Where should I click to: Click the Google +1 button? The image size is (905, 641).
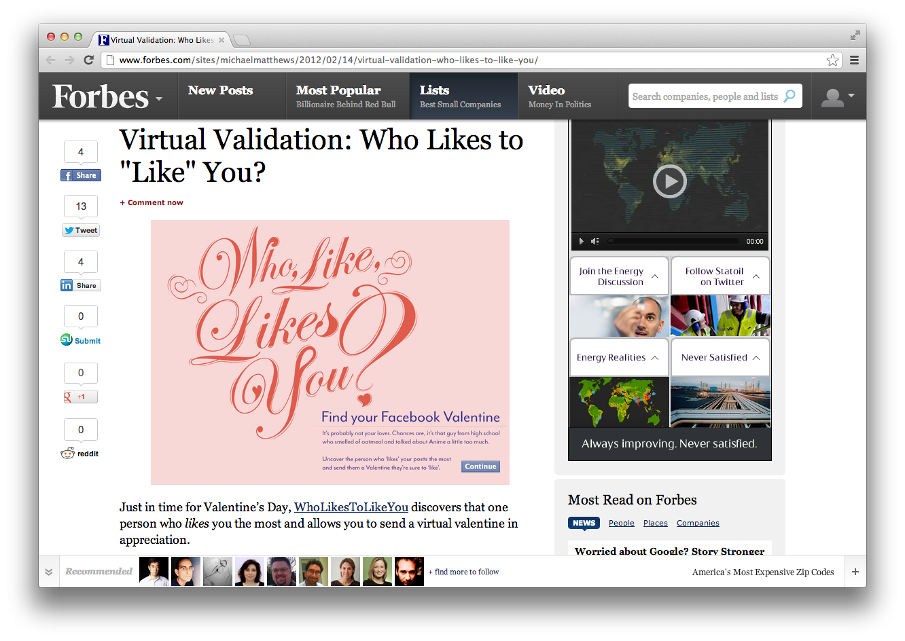tap(80, 397)
